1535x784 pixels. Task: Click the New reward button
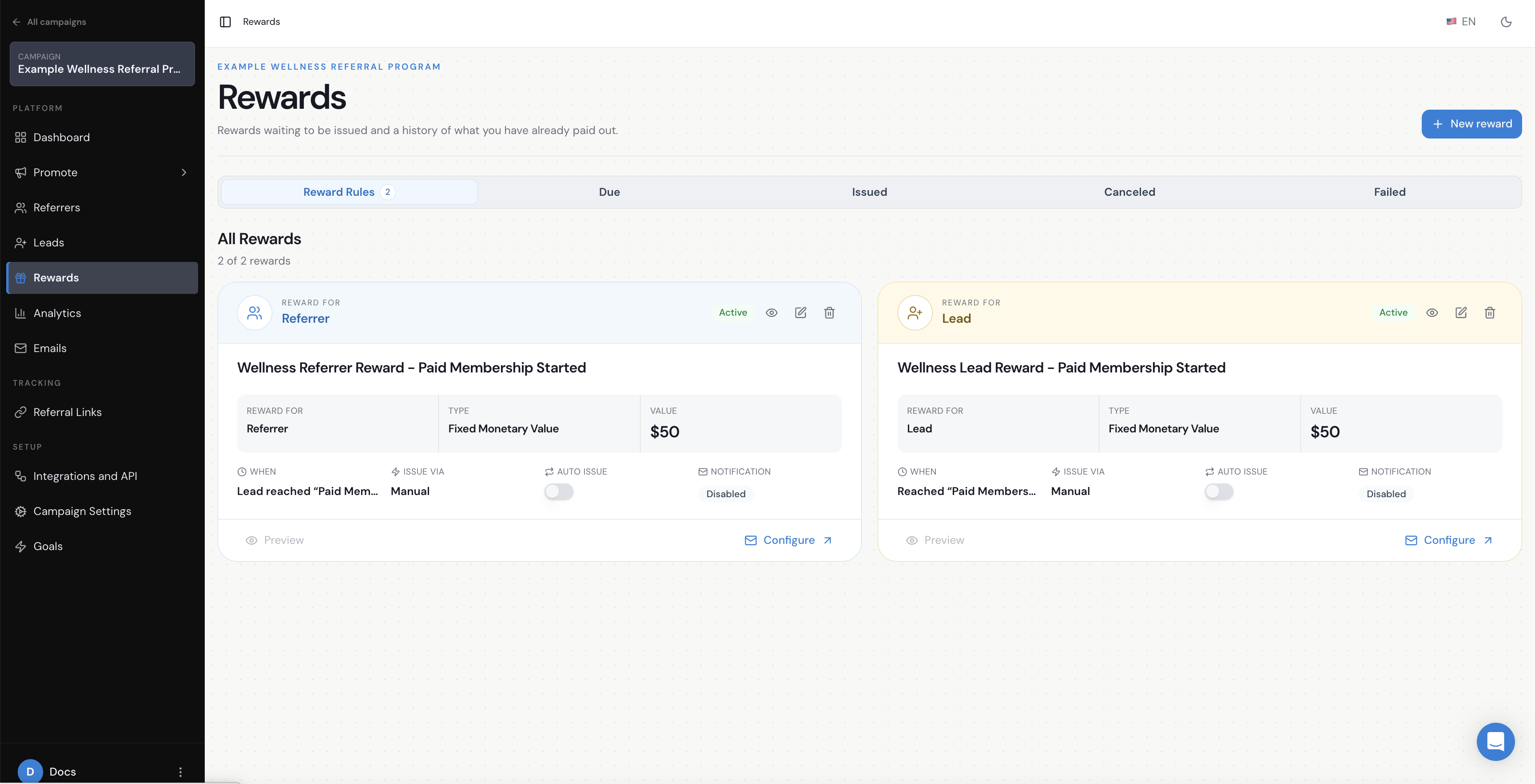(1471, 124)
